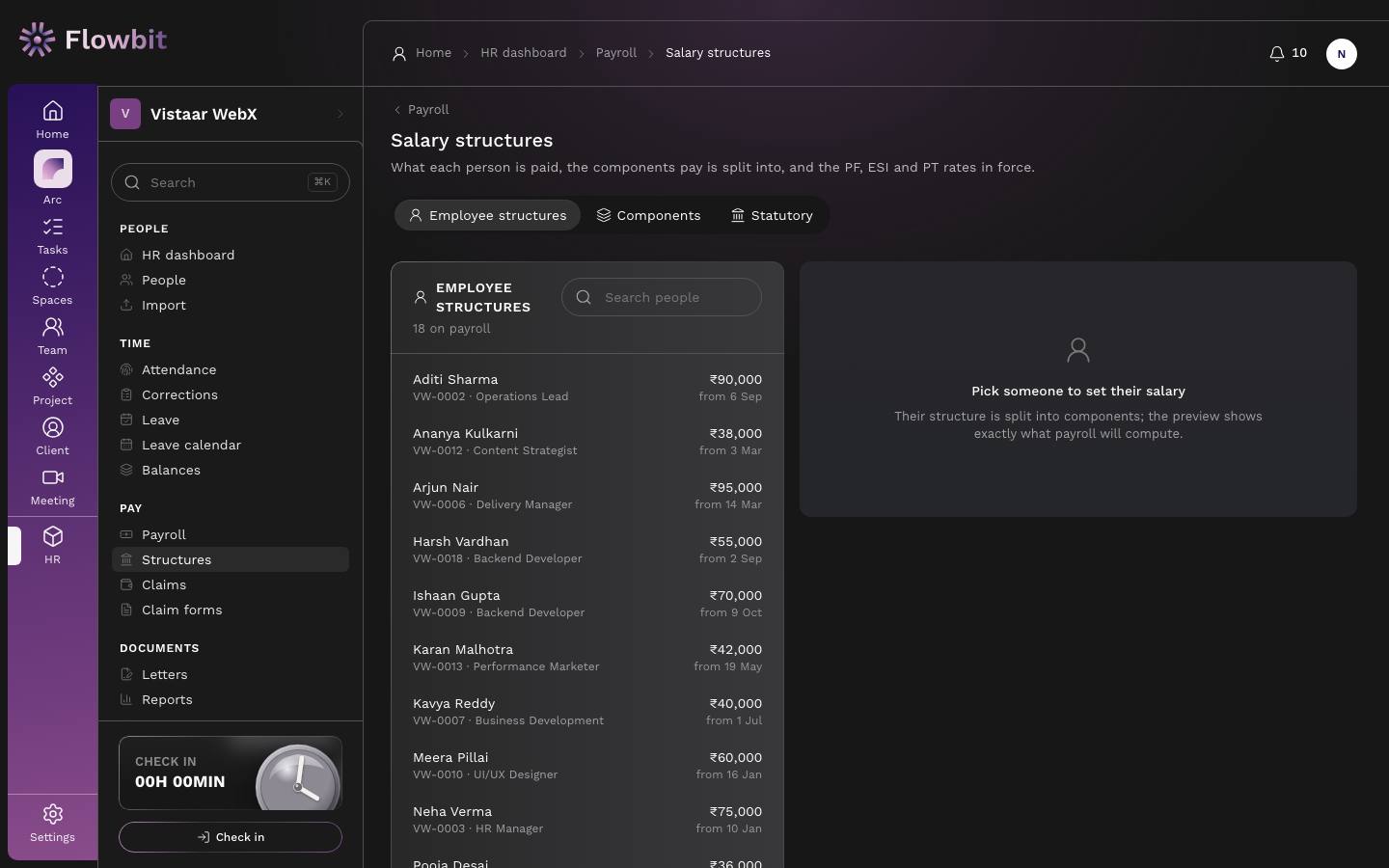The height and width of the screenshot is (868, 1389).
Task: Open HR dashboard in sidebar
Action: point(231,255)
